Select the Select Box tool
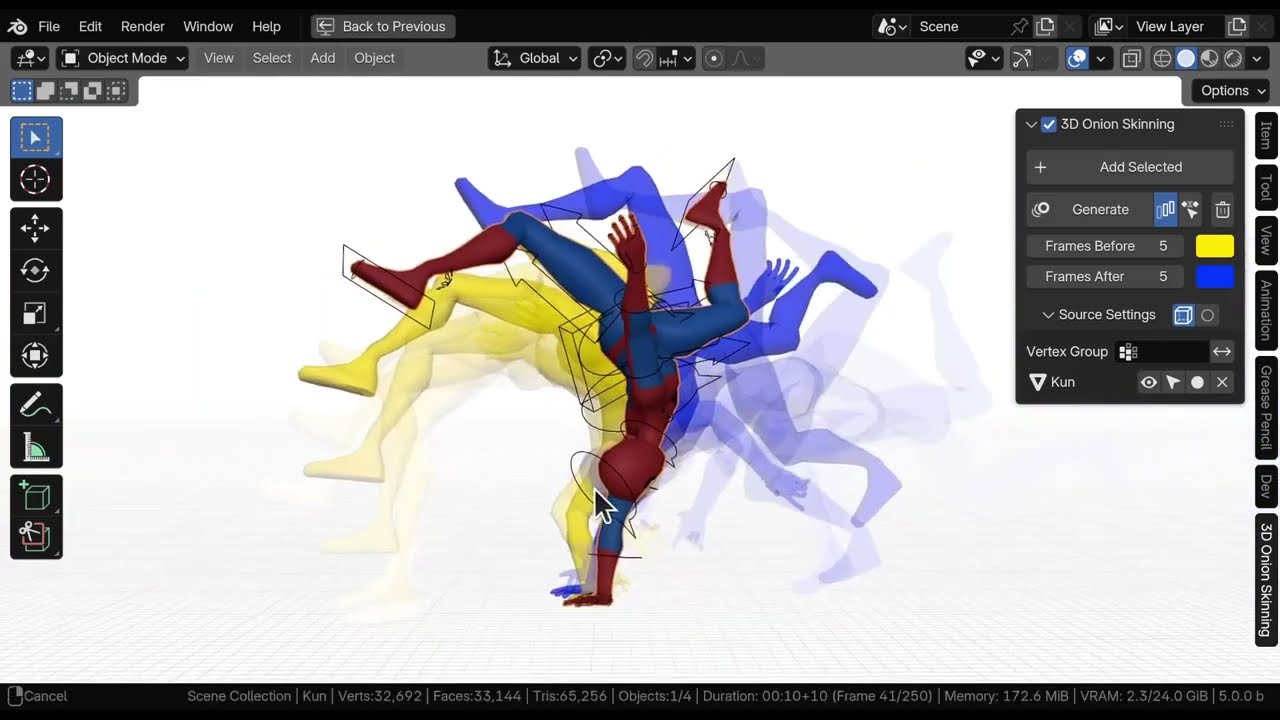This screenshot has height=720, width=1280. pos(36,138)
